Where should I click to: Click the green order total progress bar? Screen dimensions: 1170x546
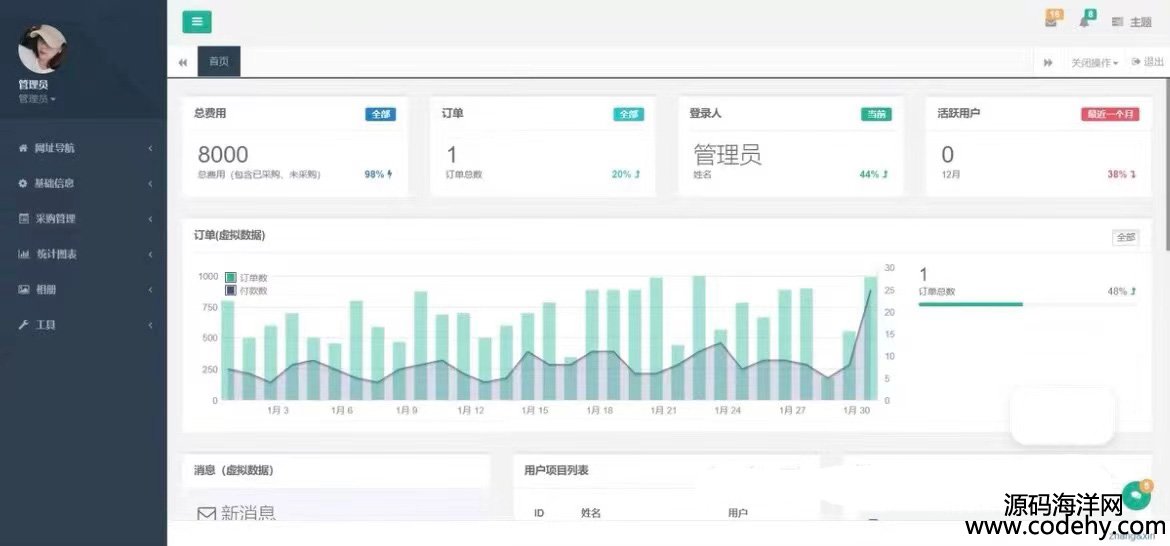pos(970,304)
